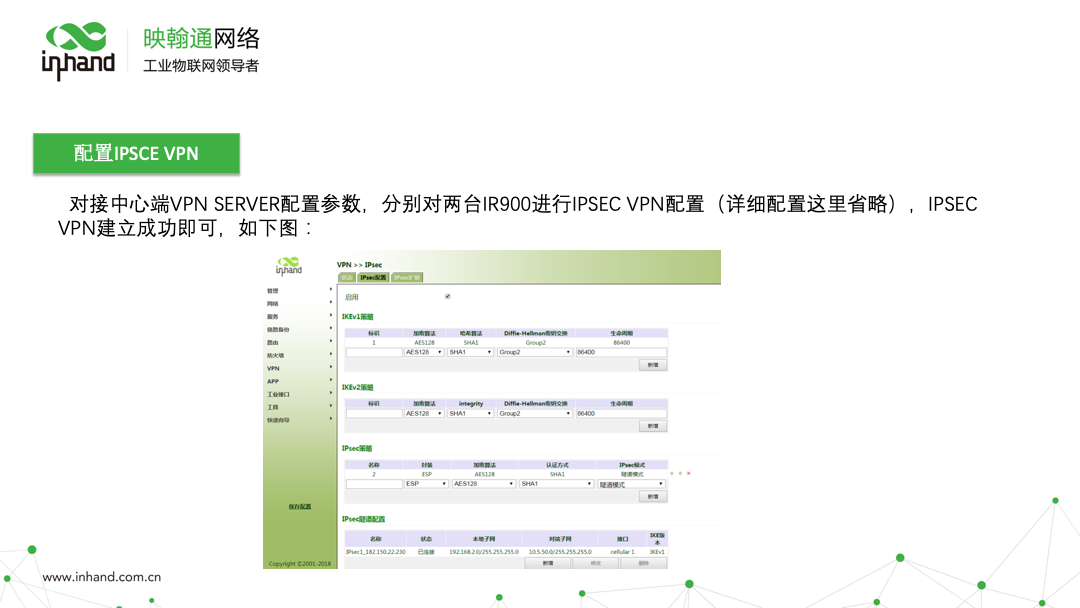Screen dimensions: 1080x608
Task: Open IKEv1 encryption algorithm AES128 dropdown
Action: (x=423, y=352)
